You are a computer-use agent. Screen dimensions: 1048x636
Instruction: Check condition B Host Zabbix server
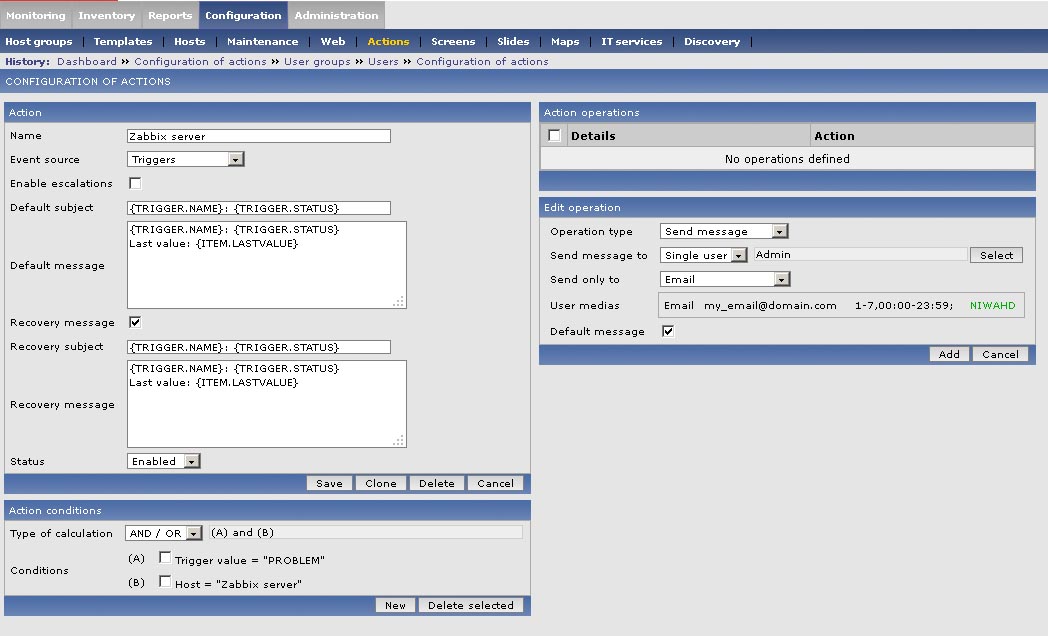coord(165,581)
